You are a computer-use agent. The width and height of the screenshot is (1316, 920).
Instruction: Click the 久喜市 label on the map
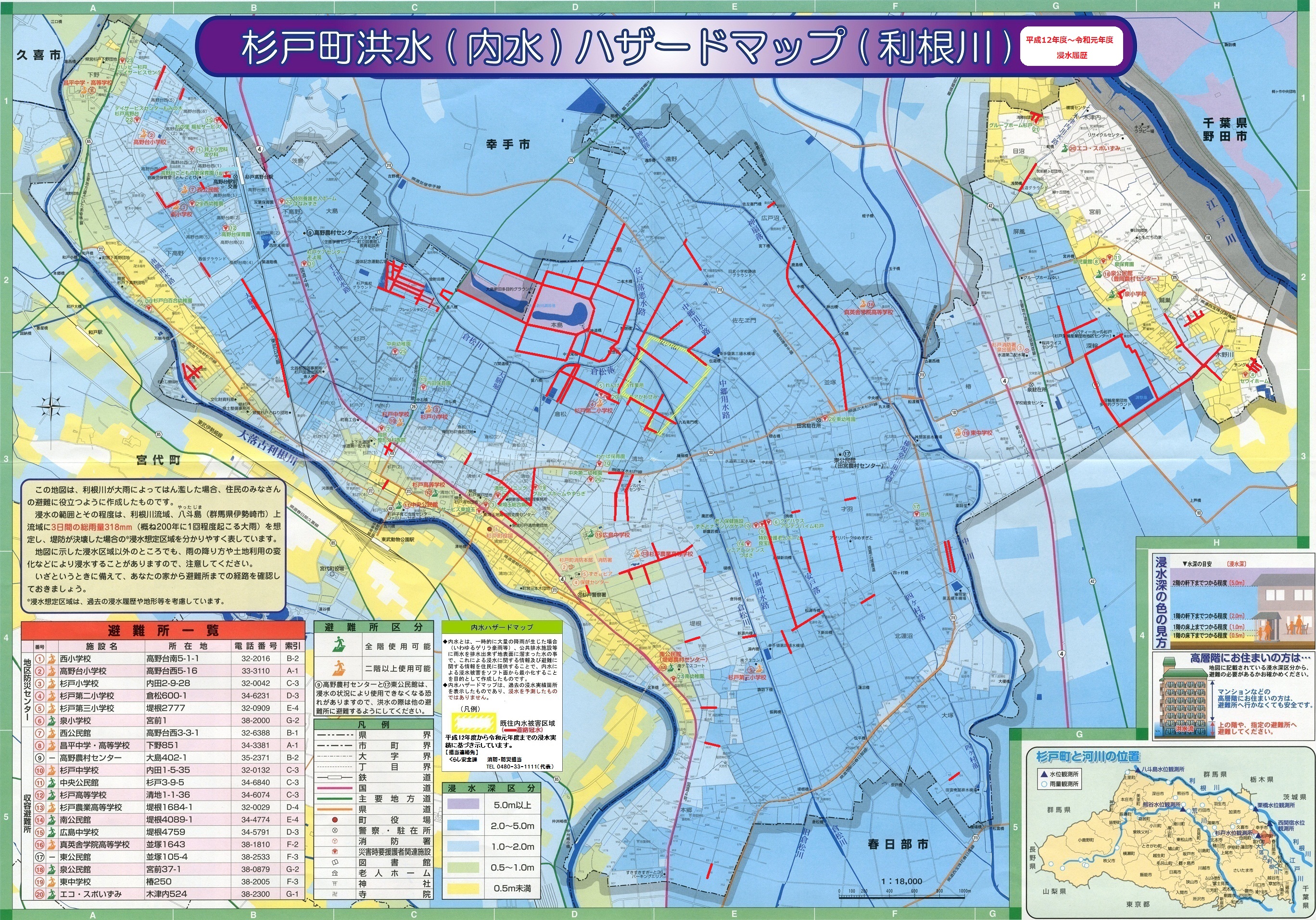[x=39, y=56]
